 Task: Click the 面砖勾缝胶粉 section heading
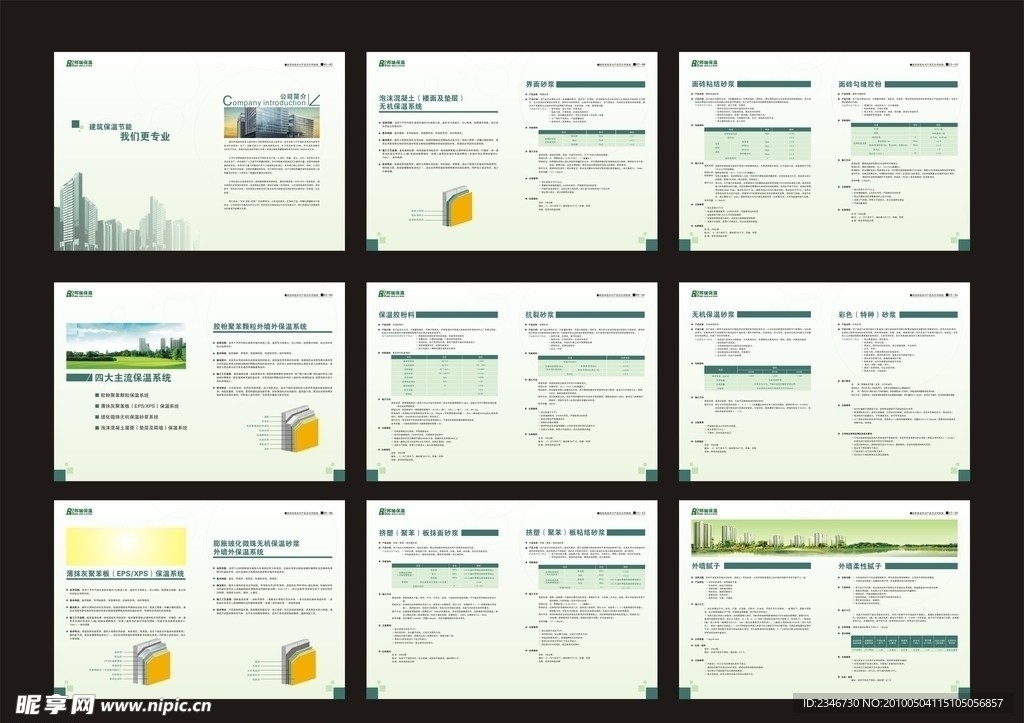coord(860,84)
